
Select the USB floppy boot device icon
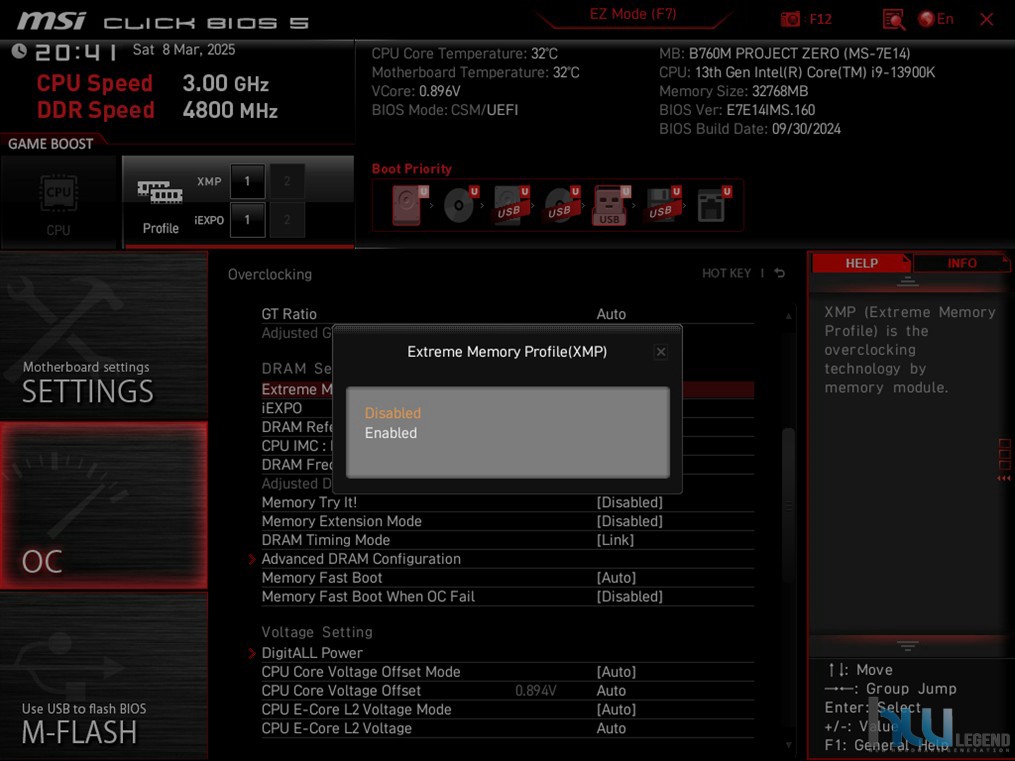pyautogui.click(x=663, y=205)
